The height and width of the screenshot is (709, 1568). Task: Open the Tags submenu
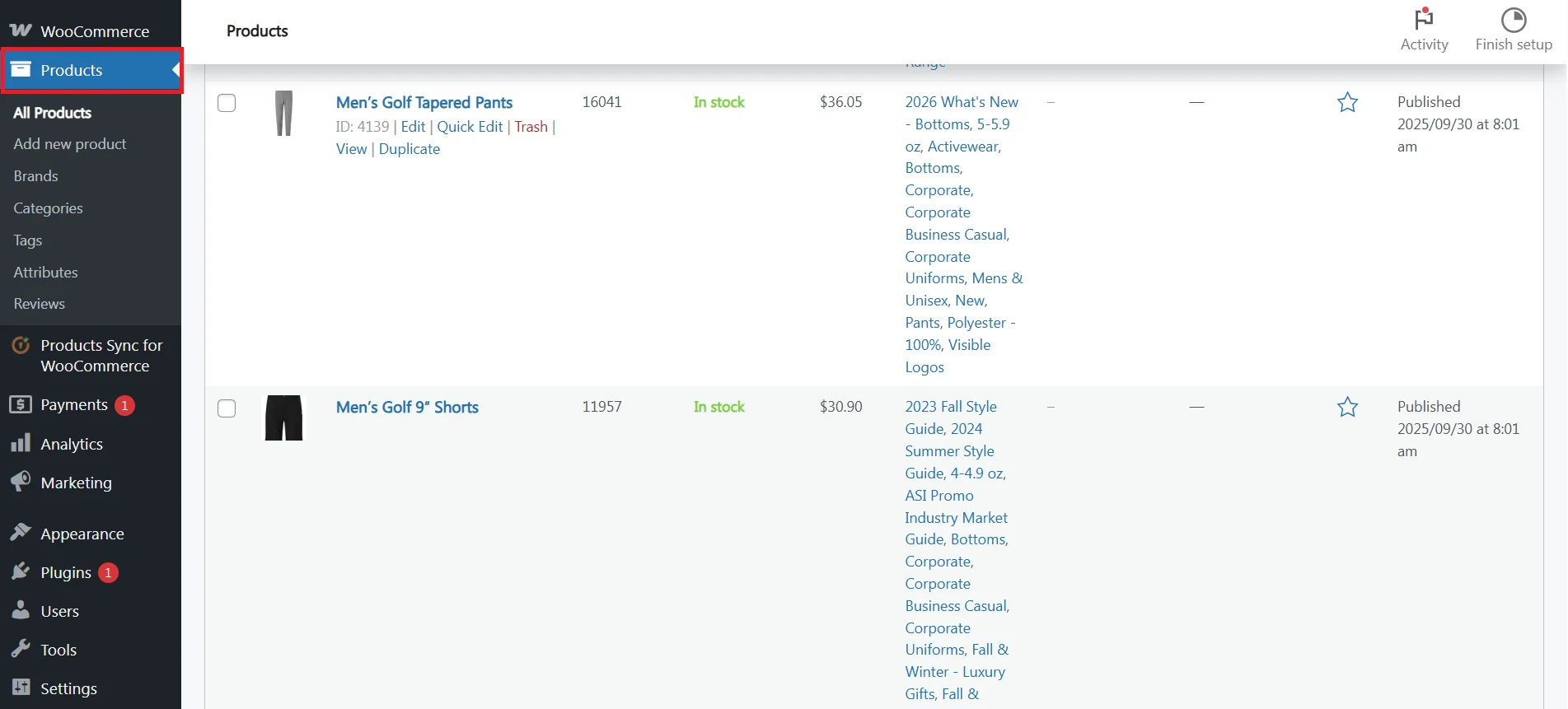coord(27,240)
